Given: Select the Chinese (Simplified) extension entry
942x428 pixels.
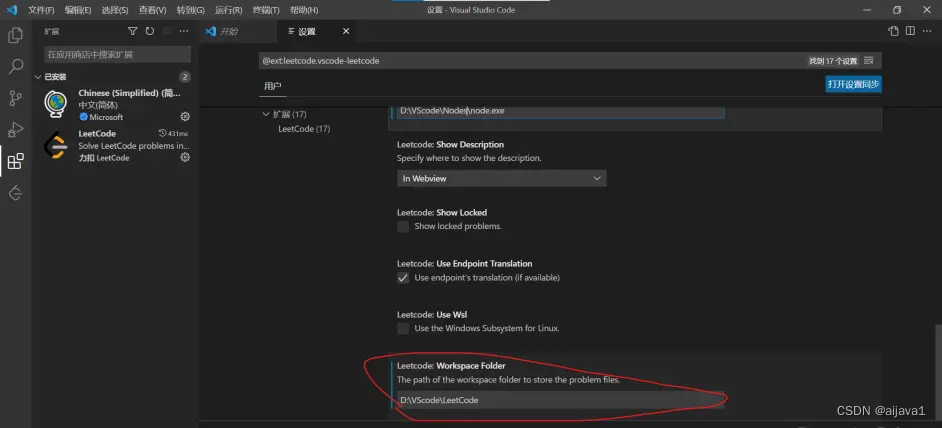Looking at the screenshot, I should click(x=115, y=105).
